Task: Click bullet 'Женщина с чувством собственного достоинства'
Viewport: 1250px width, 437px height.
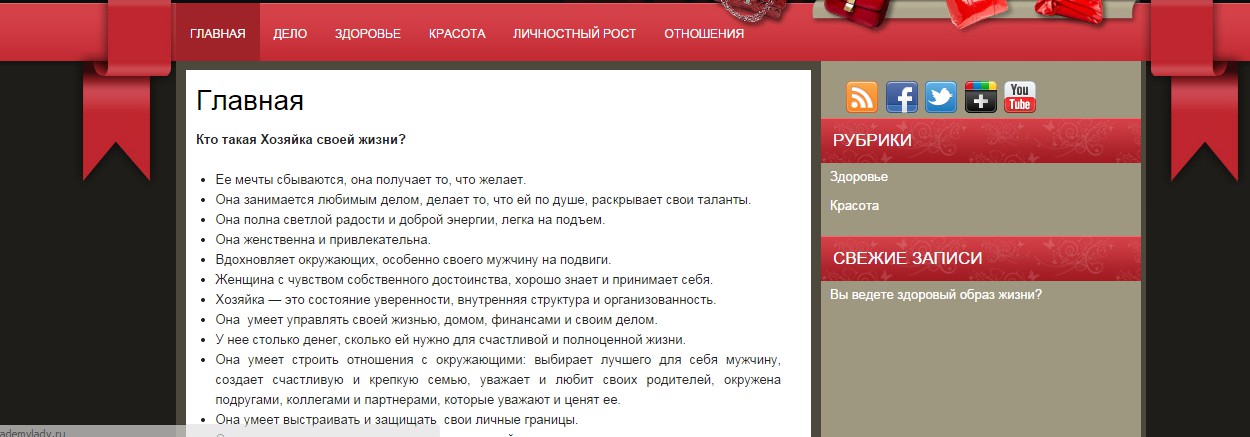Action: pyautogui.click(x=464, y=280)
